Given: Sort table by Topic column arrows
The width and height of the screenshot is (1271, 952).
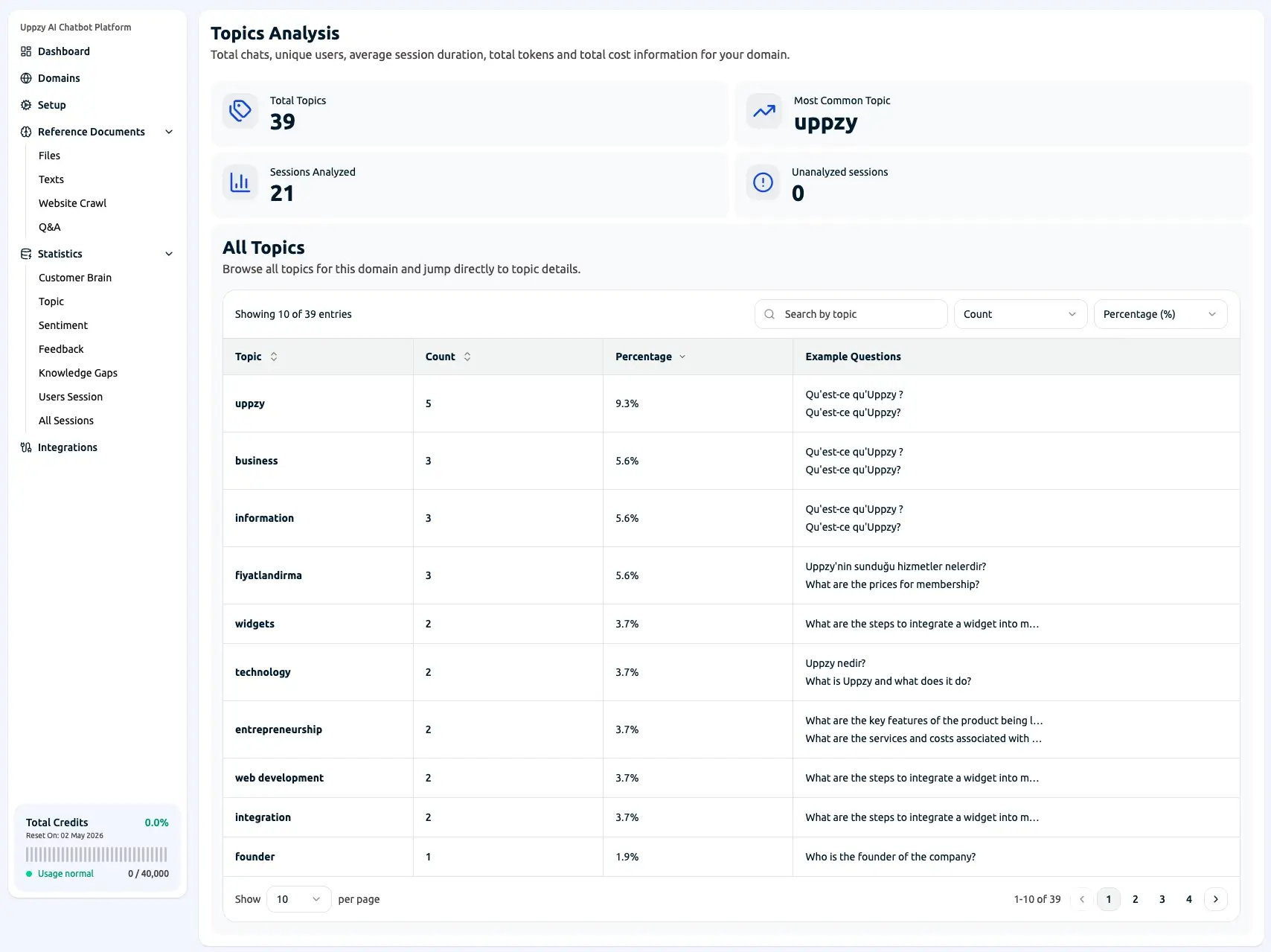Looking at the screenshot, I should tap(274, 357).
